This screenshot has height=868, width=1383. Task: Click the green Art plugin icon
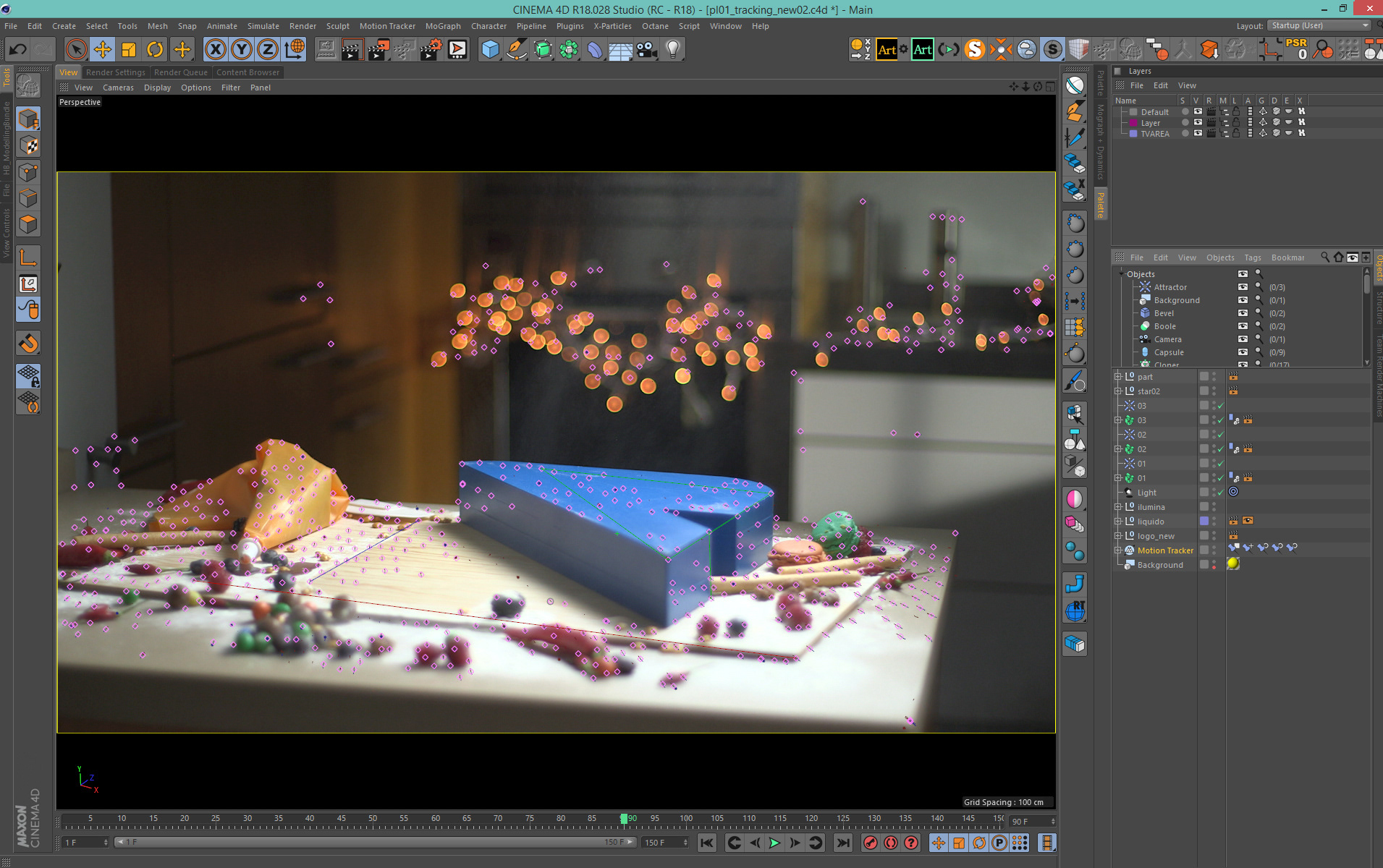pyautogui.click(x=922, y=50)
